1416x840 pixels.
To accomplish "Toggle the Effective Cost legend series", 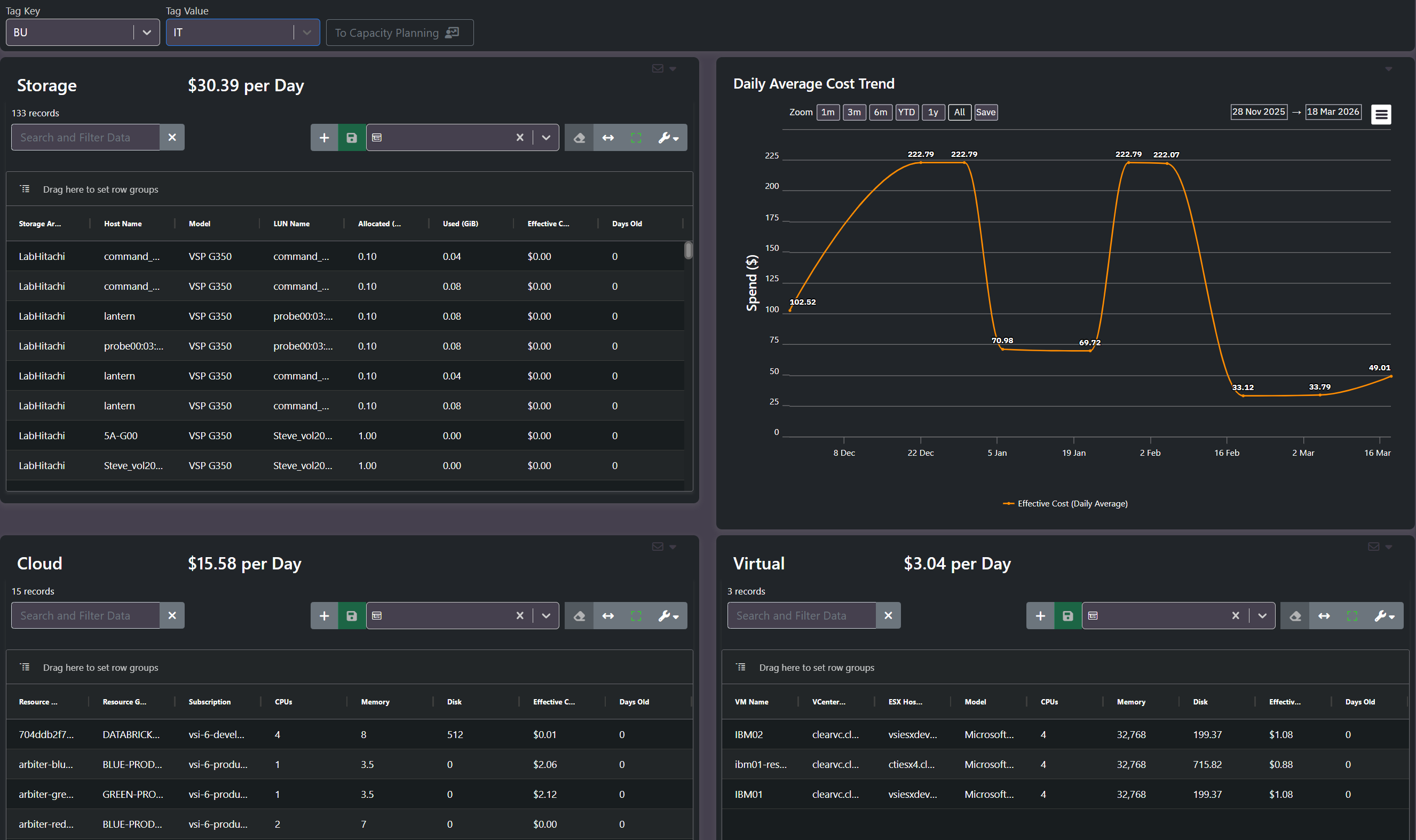I will pyautogui.click(x=1065, y=504).
